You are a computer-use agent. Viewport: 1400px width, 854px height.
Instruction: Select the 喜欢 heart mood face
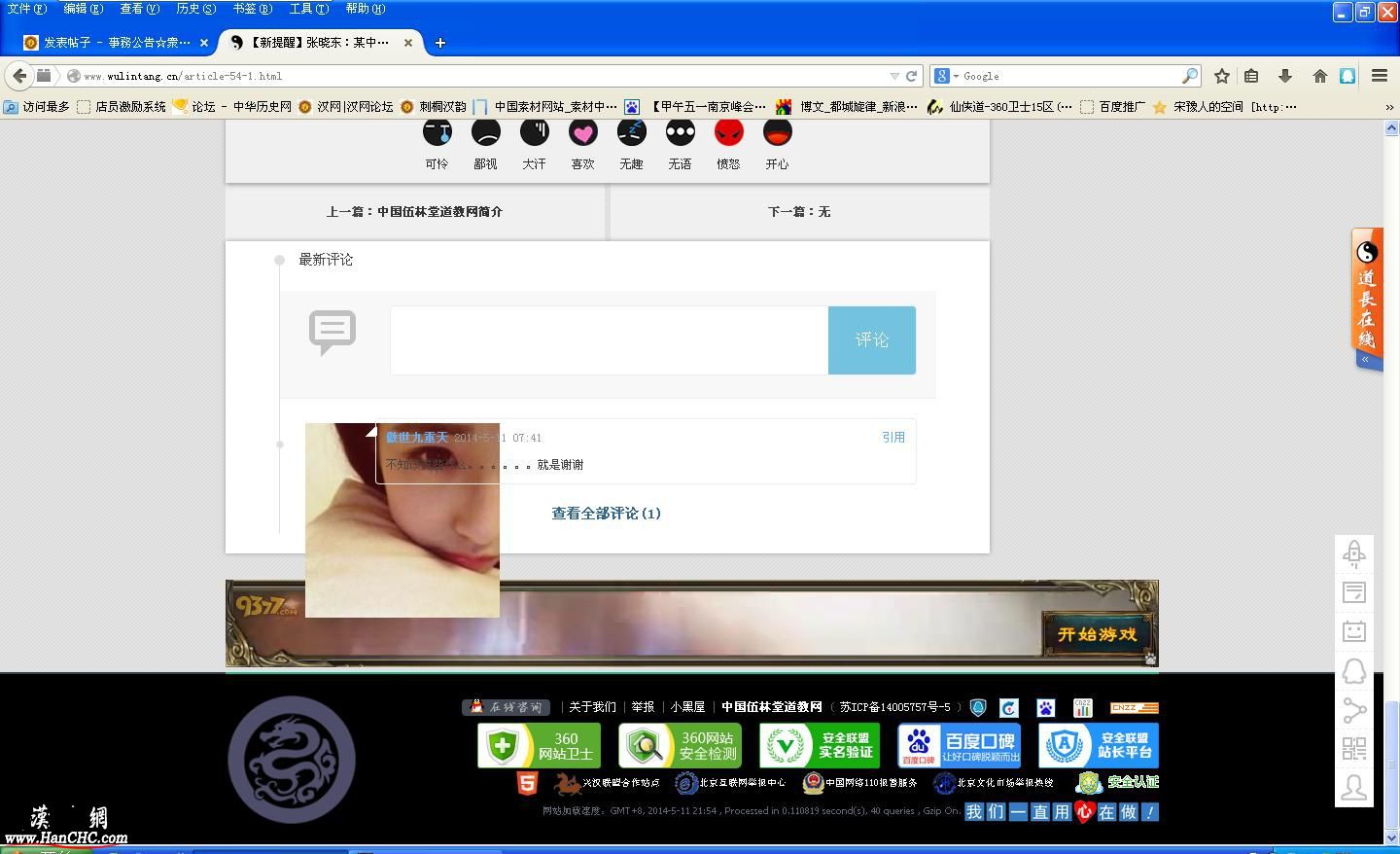click(582, 133)
